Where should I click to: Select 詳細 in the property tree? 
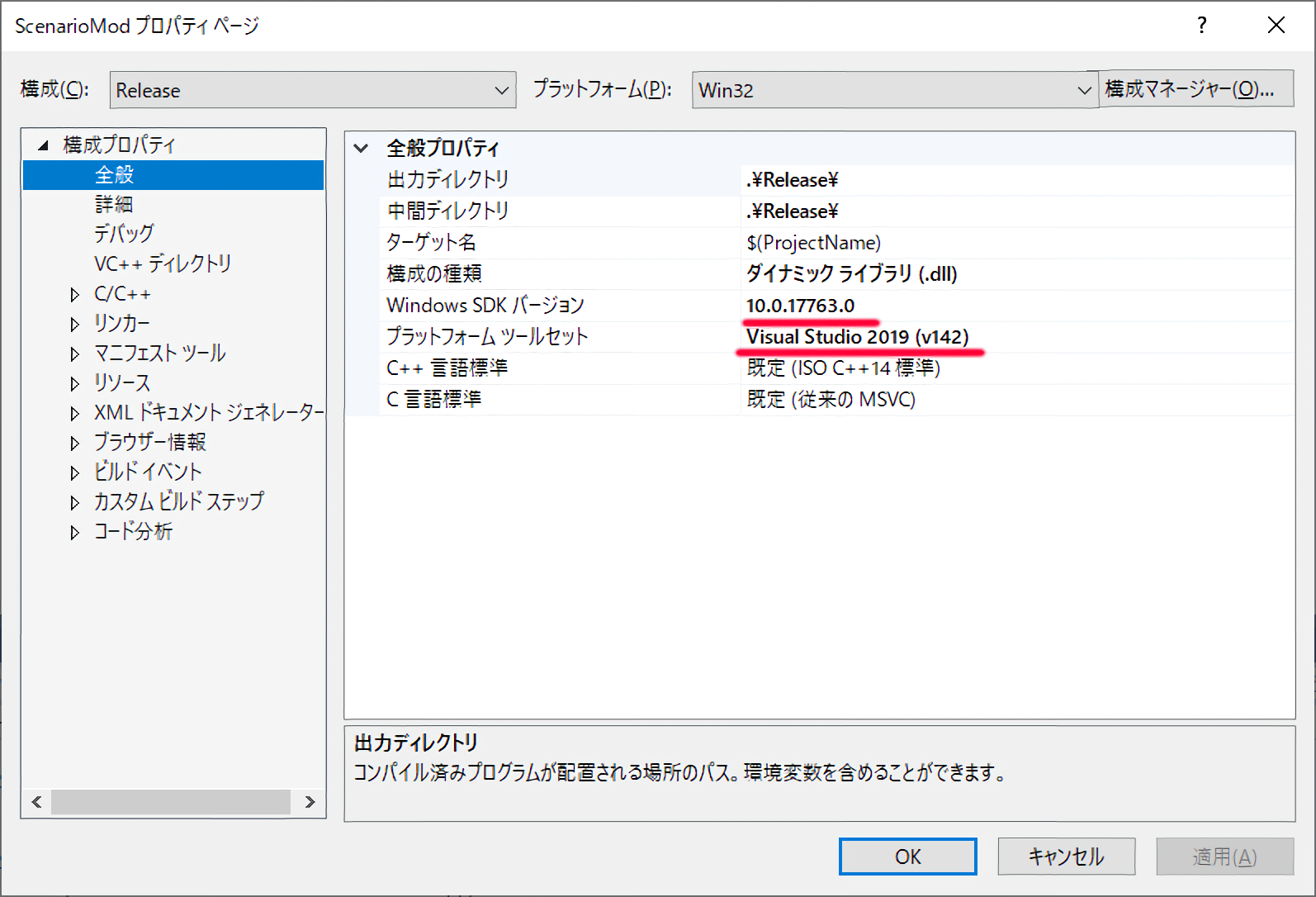(114, 204)
